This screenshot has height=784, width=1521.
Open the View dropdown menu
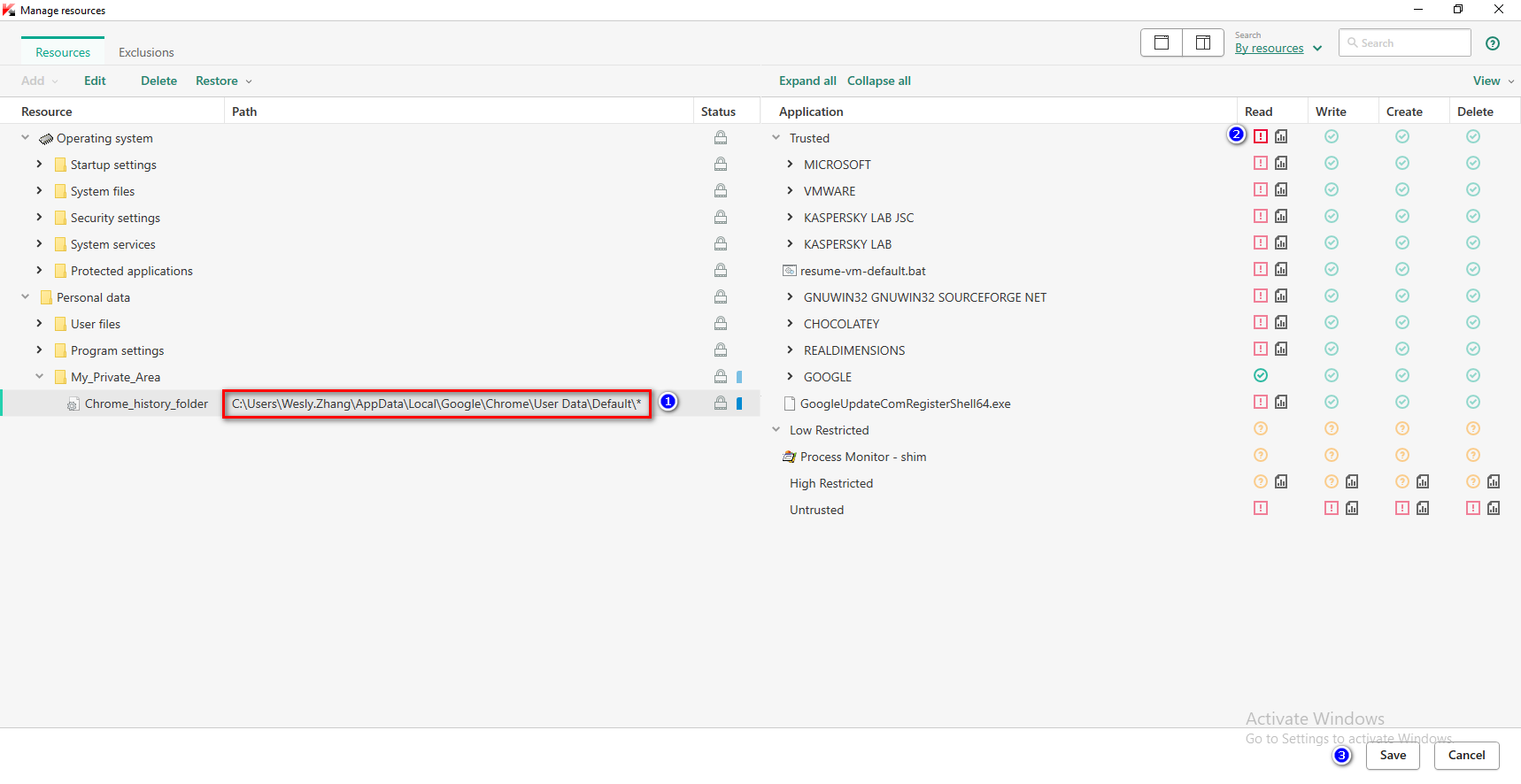(x=1493, y=81)
